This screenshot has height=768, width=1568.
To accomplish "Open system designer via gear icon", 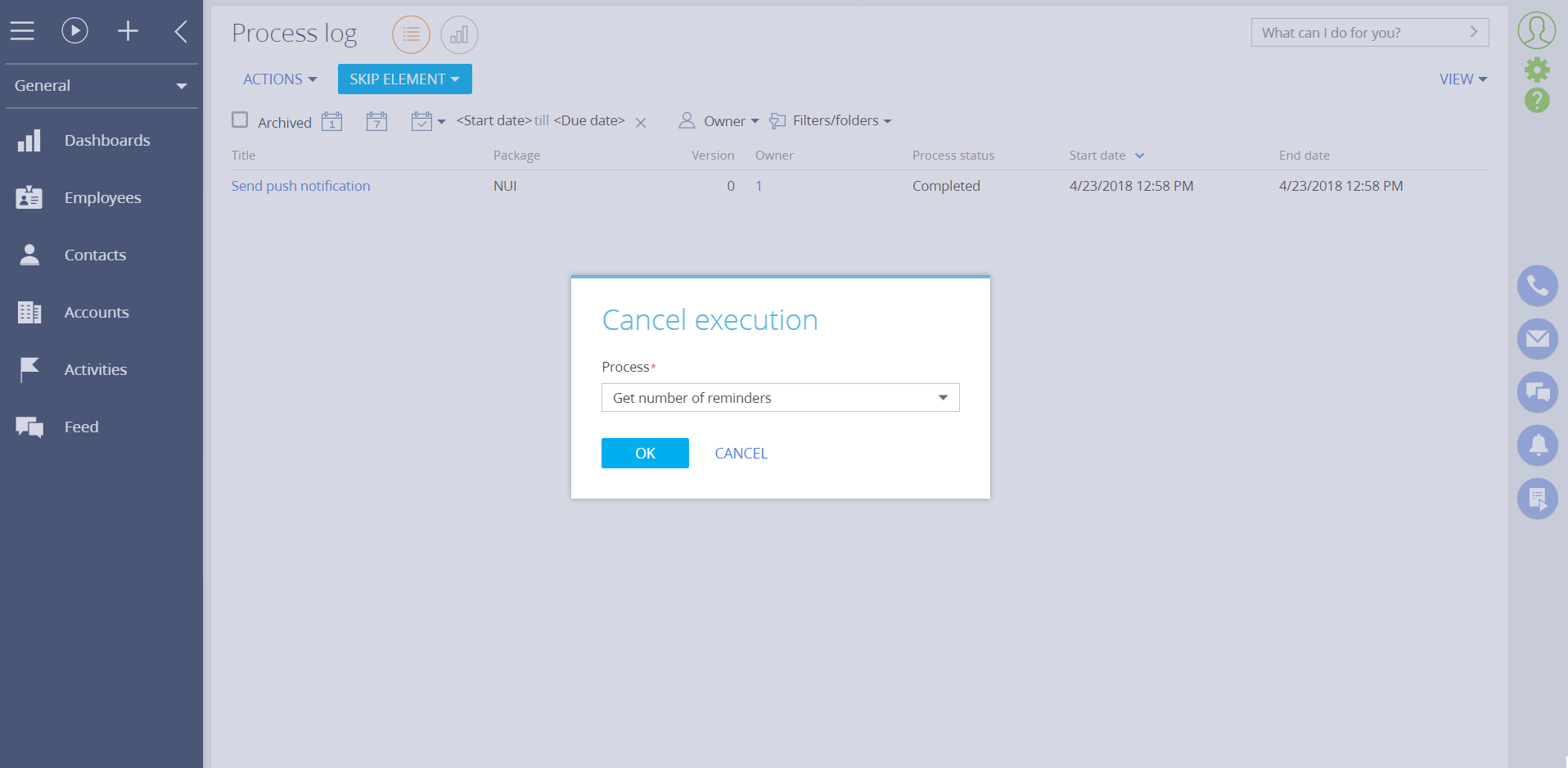I will [x=1537, y=70].
